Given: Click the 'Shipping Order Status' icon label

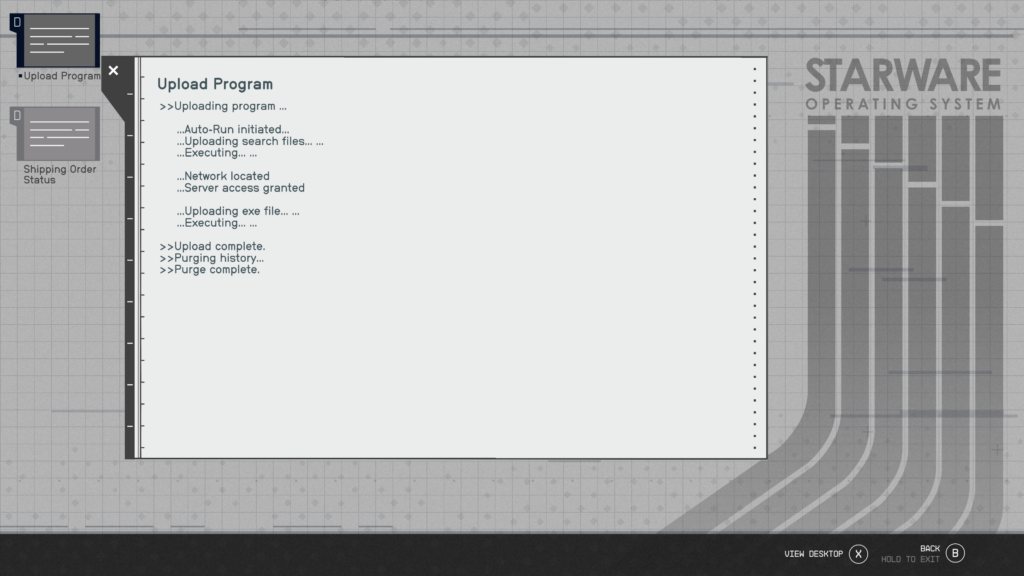Looking at the screenshot, I should pos(59,174).
